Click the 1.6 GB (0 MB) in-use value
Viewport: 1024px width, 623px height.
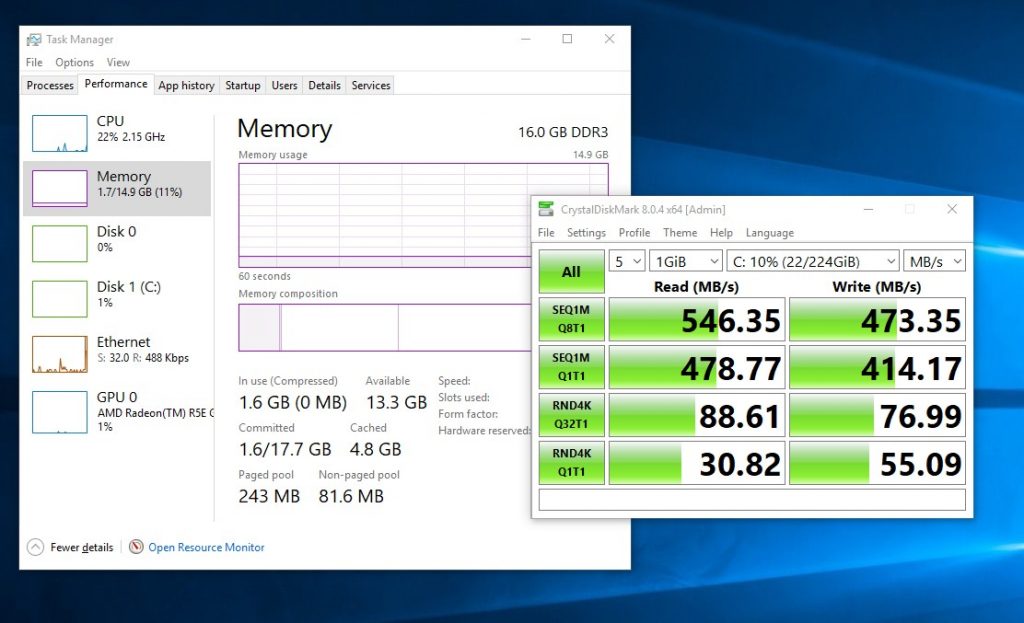[x=293, y=402]
